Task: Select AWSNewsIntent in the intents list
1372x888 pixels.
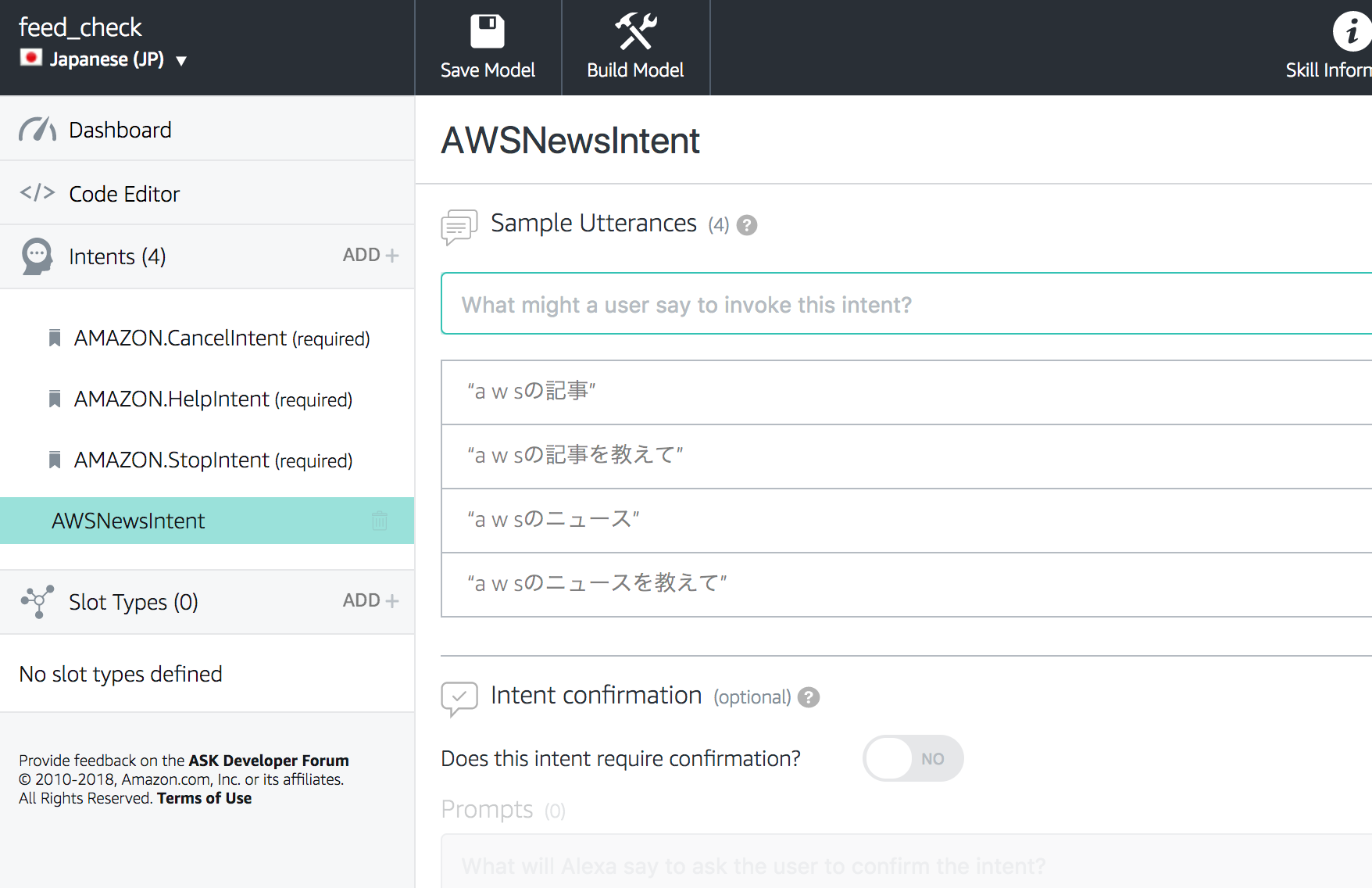Action: coord(207,521)
